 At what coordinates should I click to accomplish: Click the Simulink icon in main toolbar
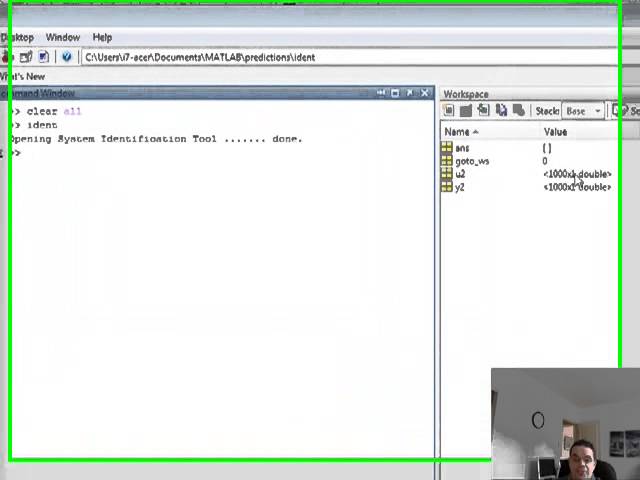click(x=5, y=57)
